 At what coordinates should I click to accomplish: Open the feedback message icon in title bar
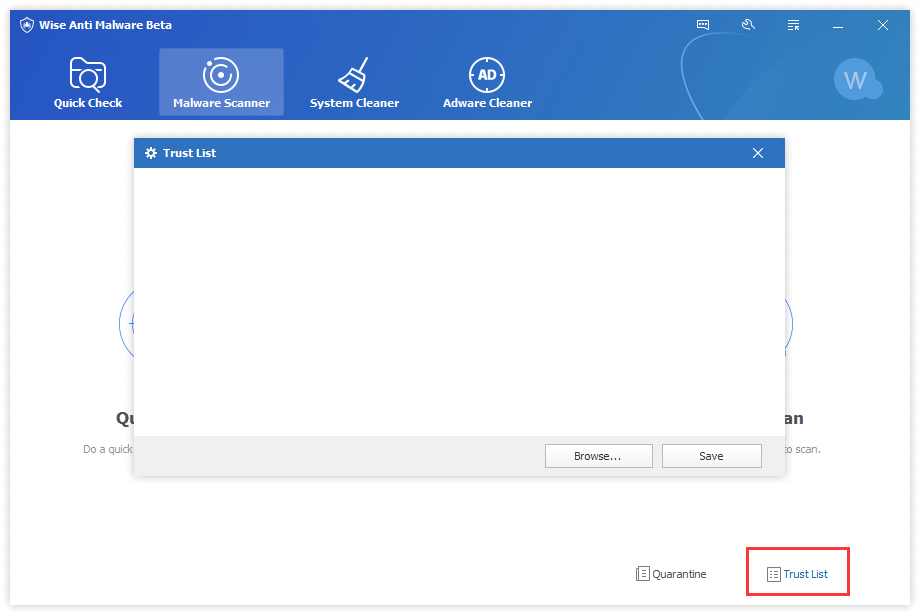click(x=703, y=25)
